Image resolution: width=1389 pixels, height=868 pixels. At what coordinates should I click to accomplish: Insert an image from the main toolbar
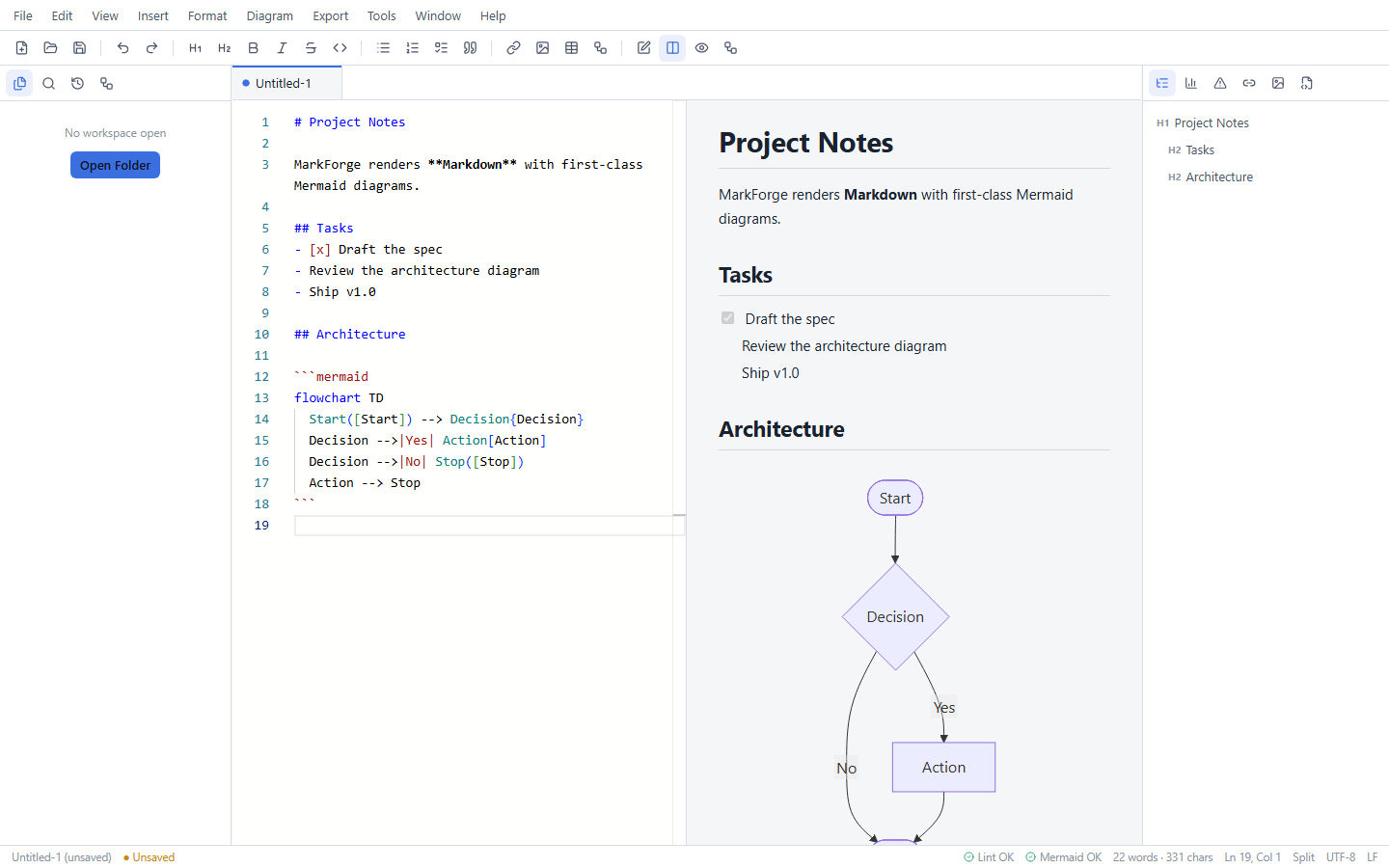[x=543, y=48]
